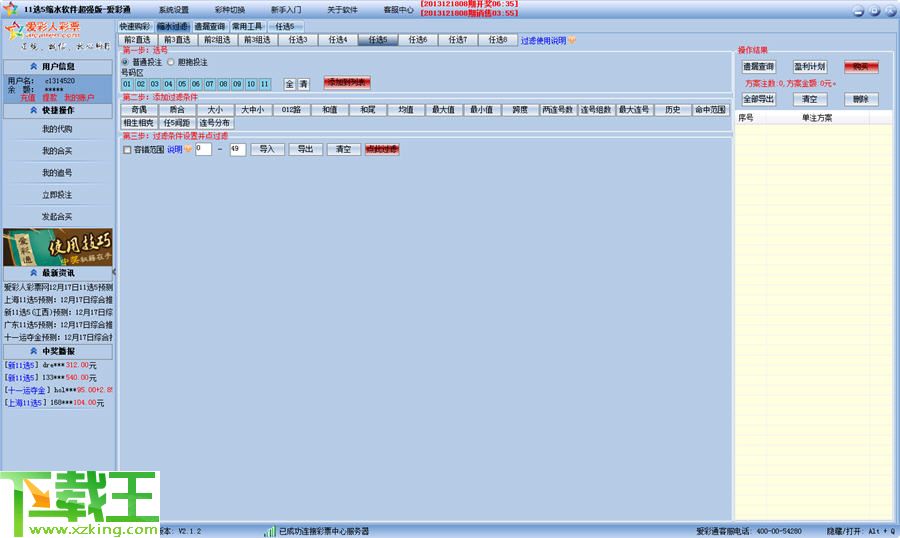
Task: Select number ball 11 in 号码区
Action: click(265, 84)
